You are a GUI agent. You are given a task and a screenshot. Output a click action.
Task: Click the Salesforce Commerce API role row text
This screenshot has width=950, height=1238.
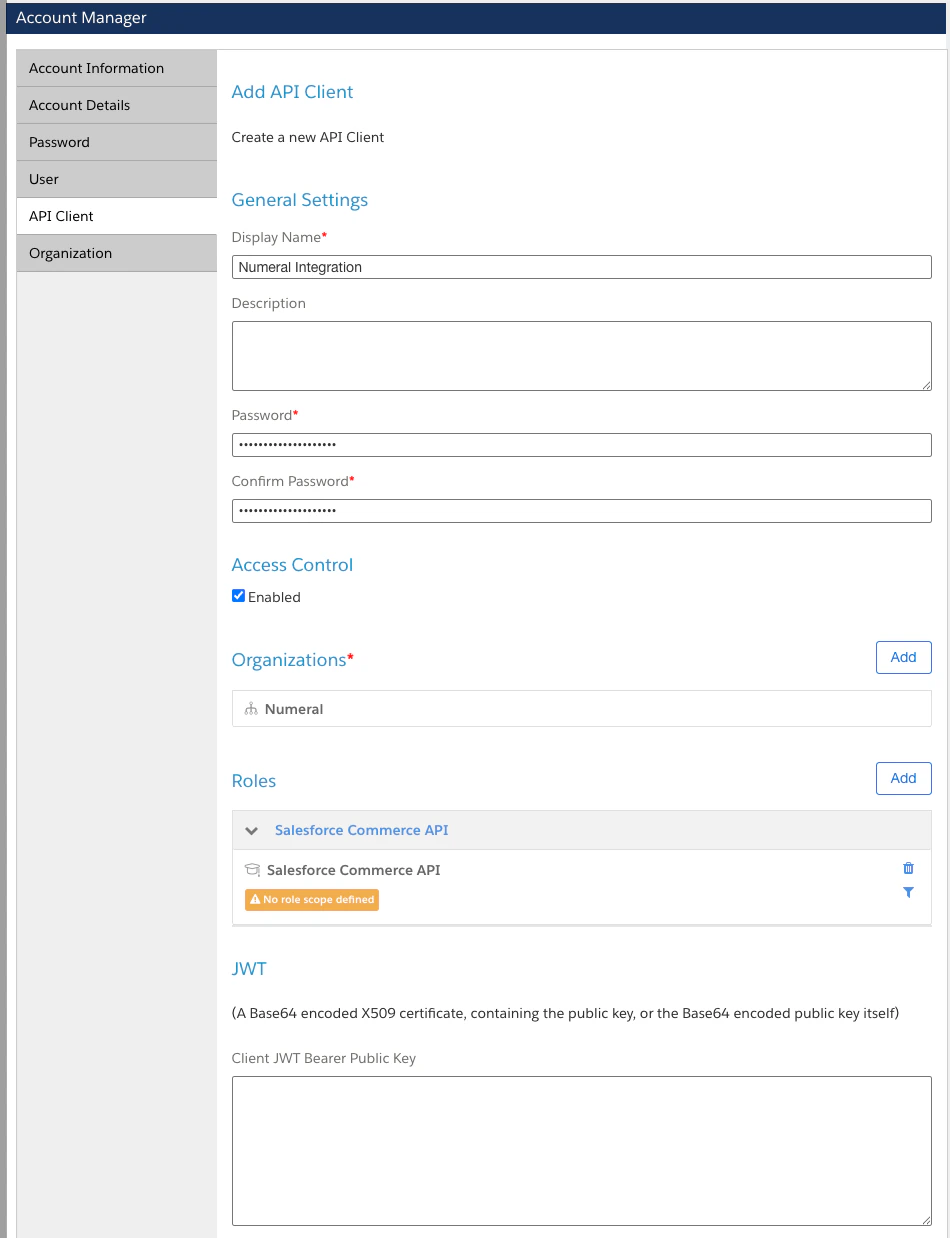tap(353, 870)
